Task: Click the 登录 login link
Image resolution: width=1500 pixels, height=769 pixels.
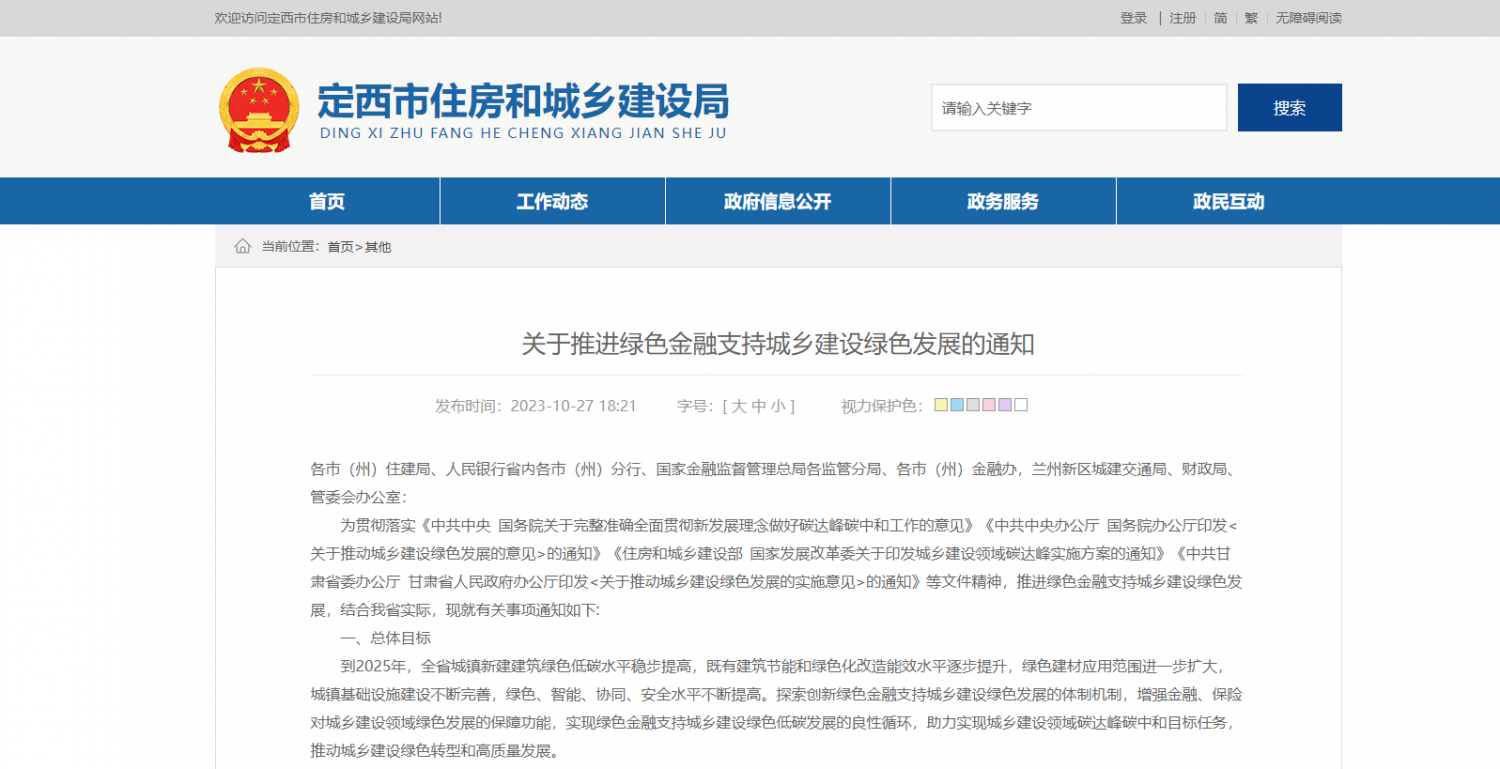Action: coord(1134,18)
